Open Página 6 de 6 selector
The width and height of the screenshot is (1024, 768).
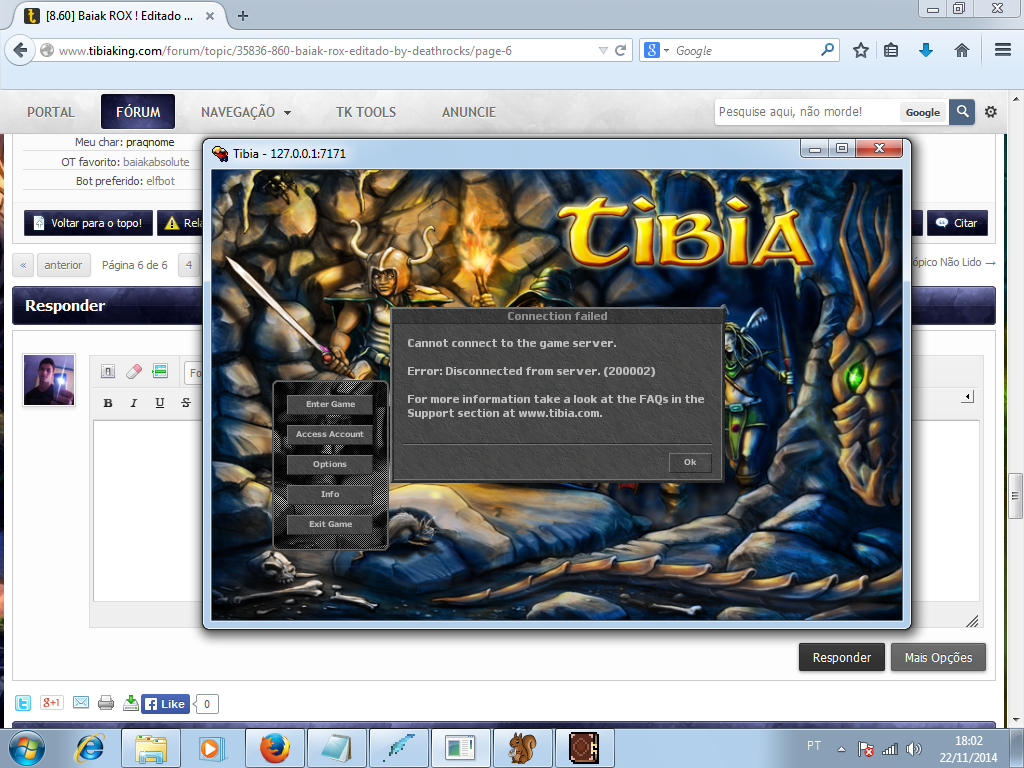point(135,264)
